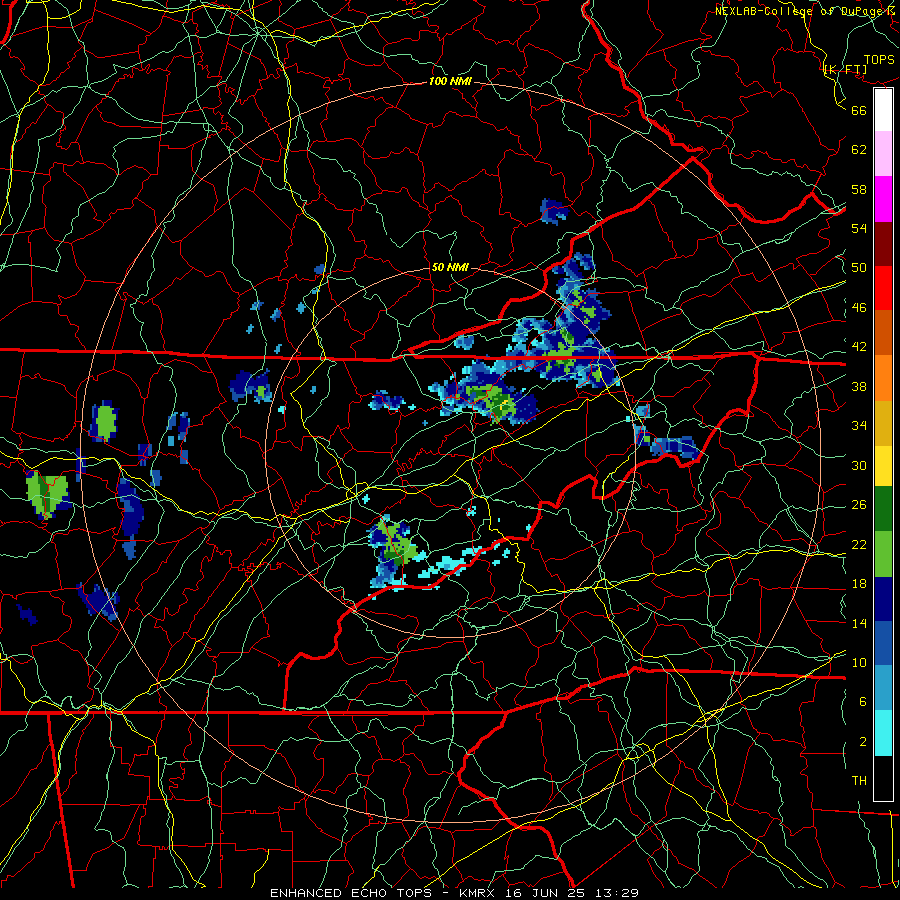Viewport: 900px width, 900px height.
Task: Select the light pink legend color block
Action: click(x=883, y=154)
